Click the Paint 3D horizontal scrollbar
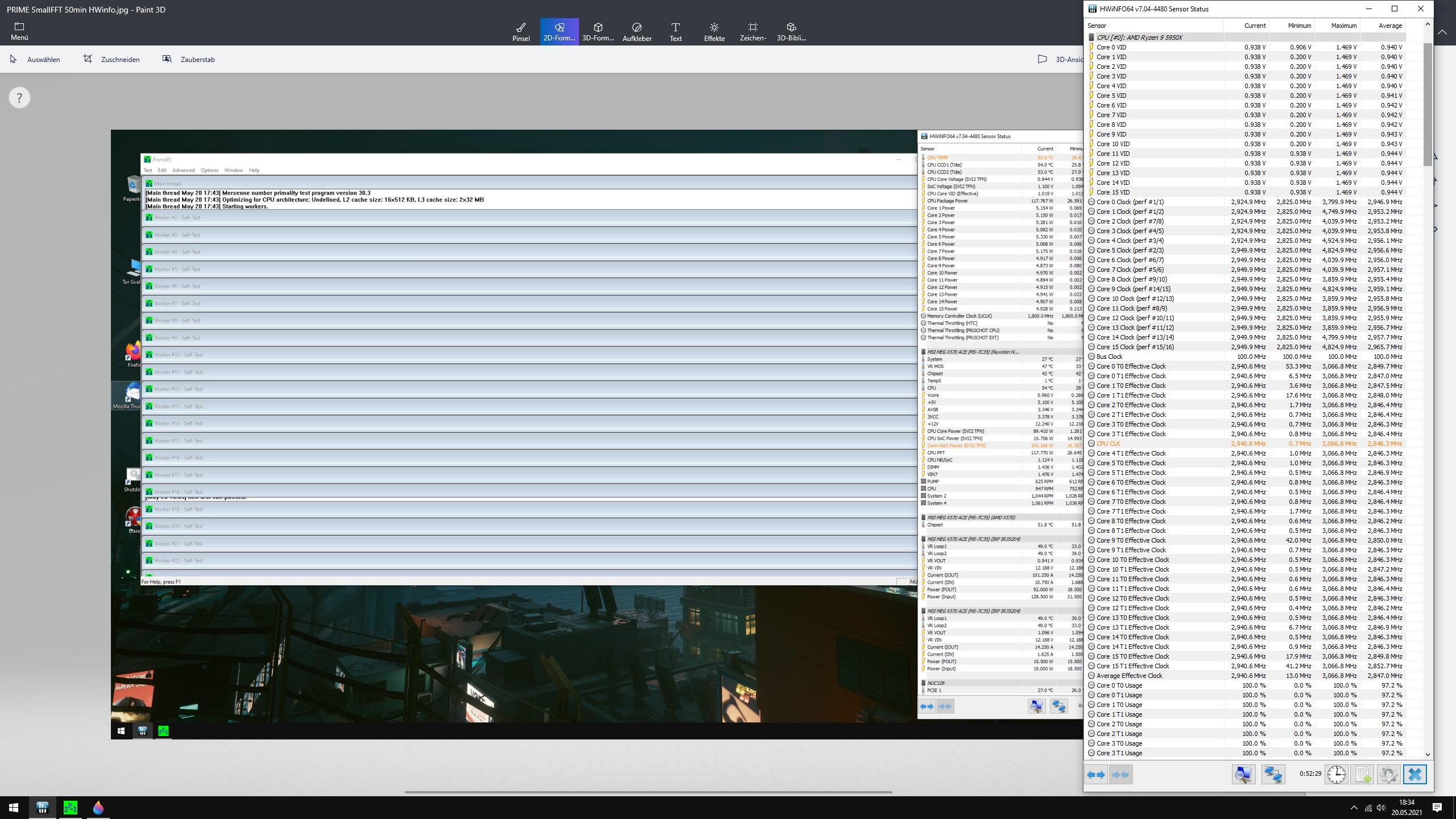1456x819 pixels. click(x=648, y=792)
